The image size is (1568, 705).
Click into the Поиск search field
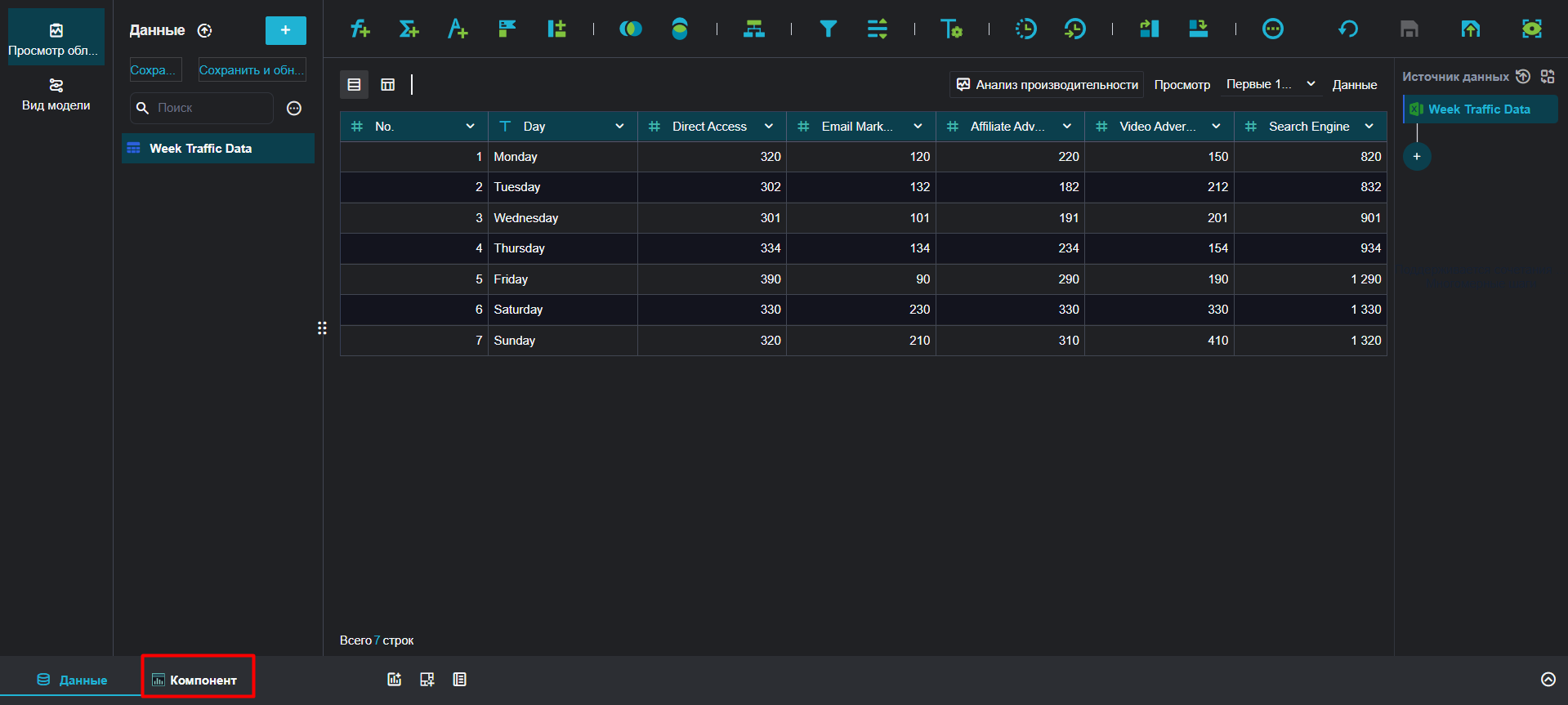coord(202,108)
